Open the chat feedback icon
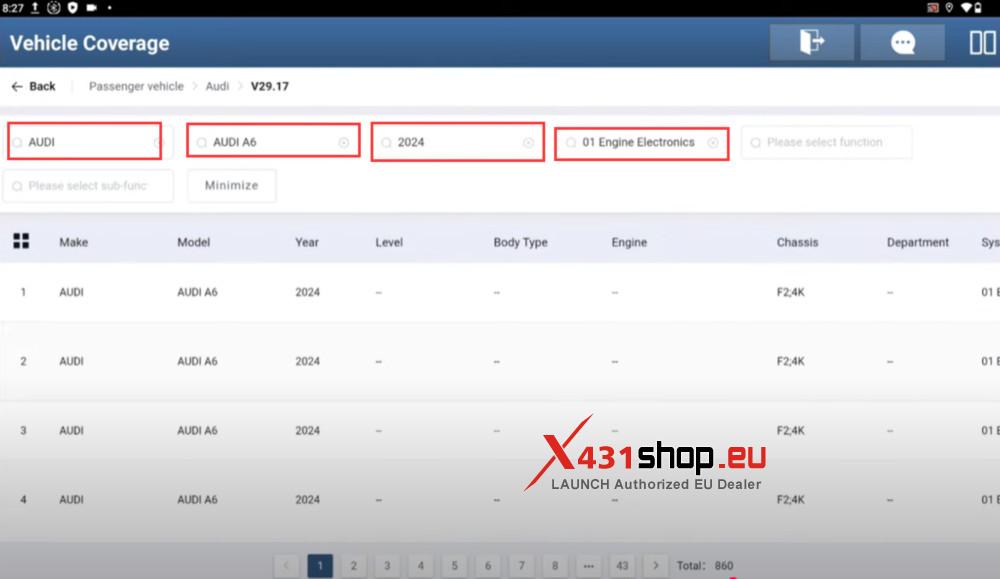 (x=901, y=42)
